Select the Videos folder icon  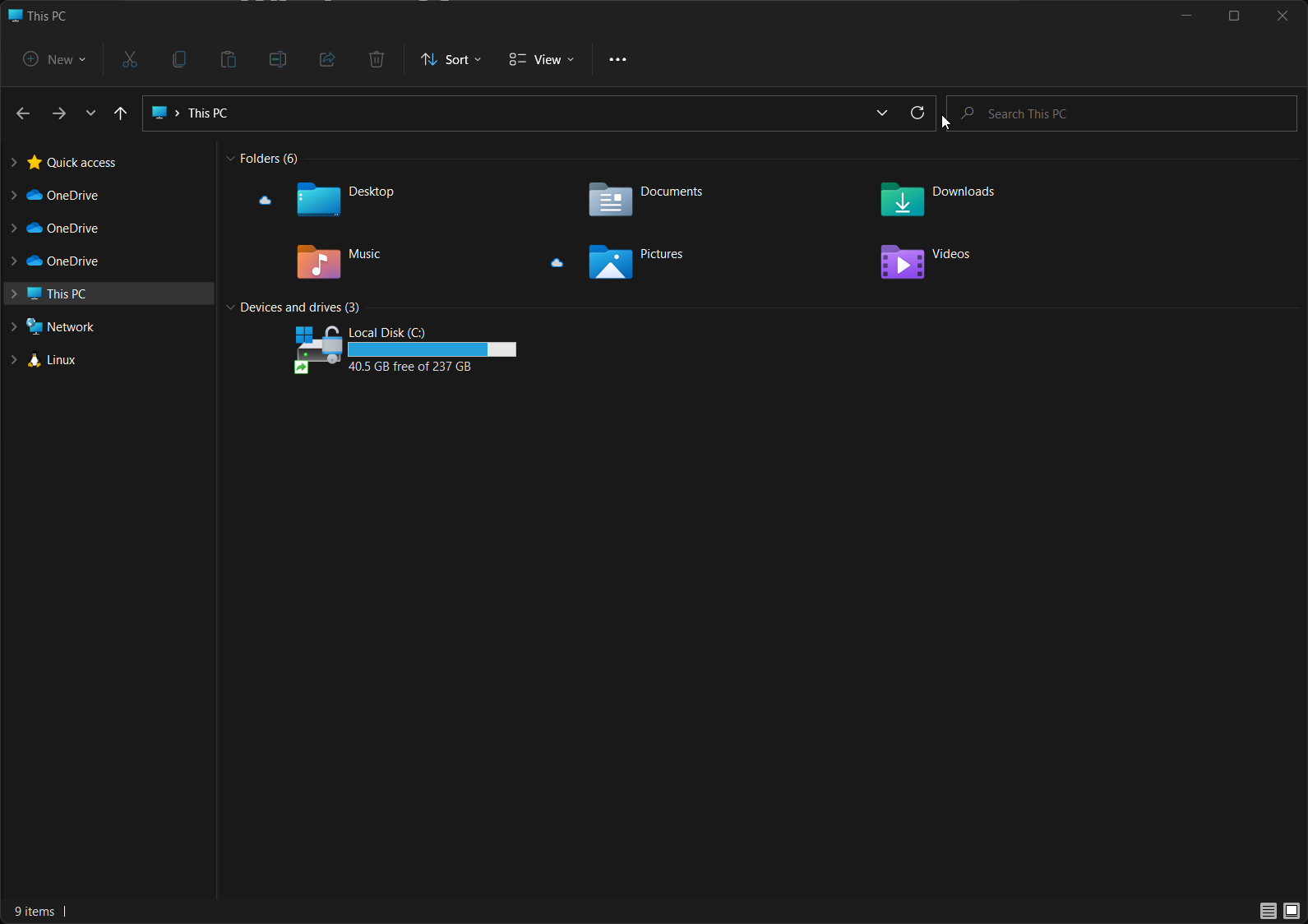[903, 261]
